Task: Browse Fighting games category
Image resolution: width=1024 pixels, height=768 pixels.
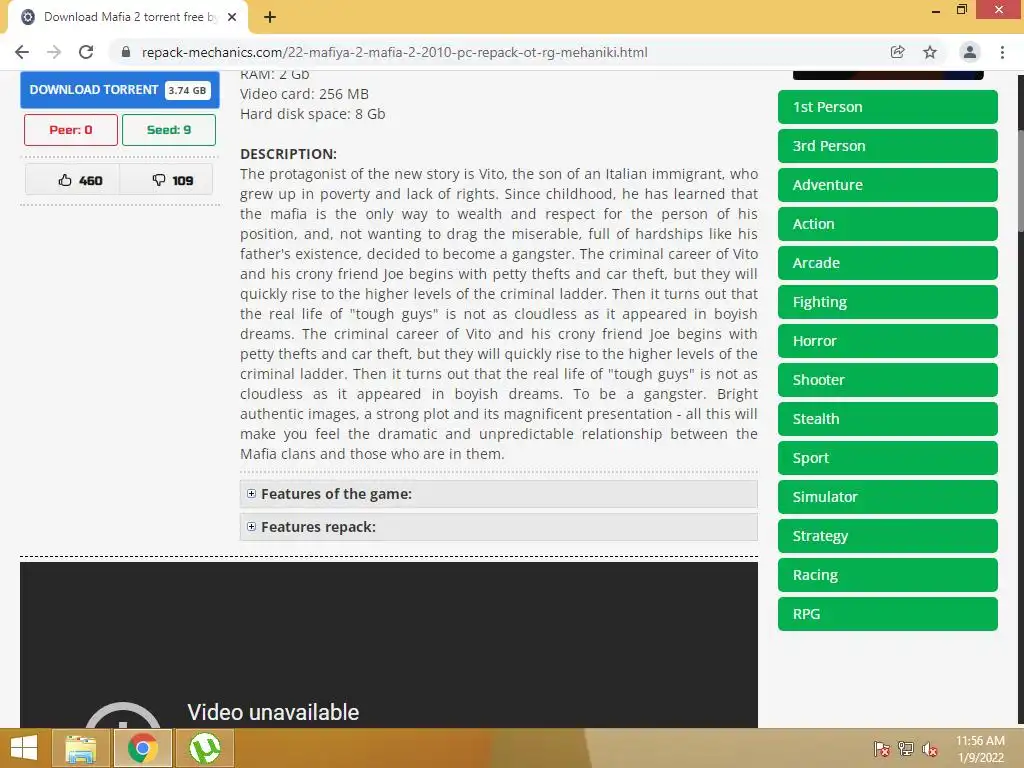Action: [x=888, y=302]
